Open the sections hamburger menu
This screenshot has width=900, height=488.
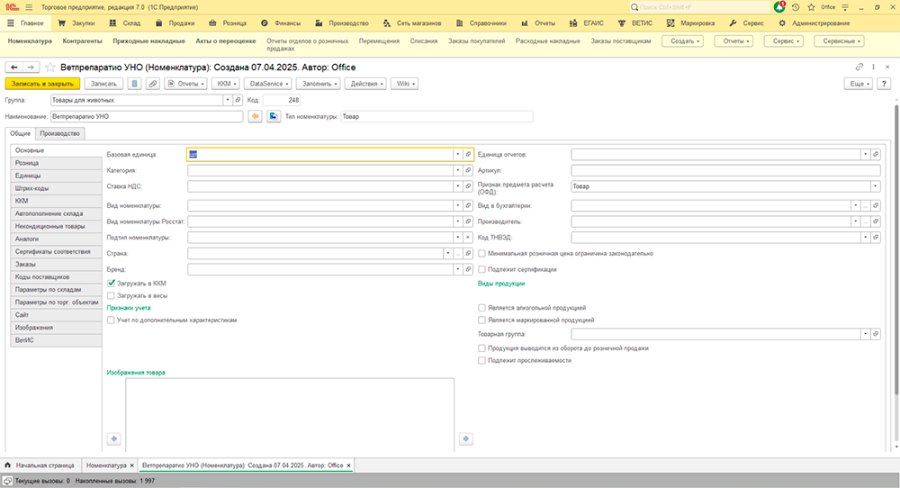(x=29, y=7)
